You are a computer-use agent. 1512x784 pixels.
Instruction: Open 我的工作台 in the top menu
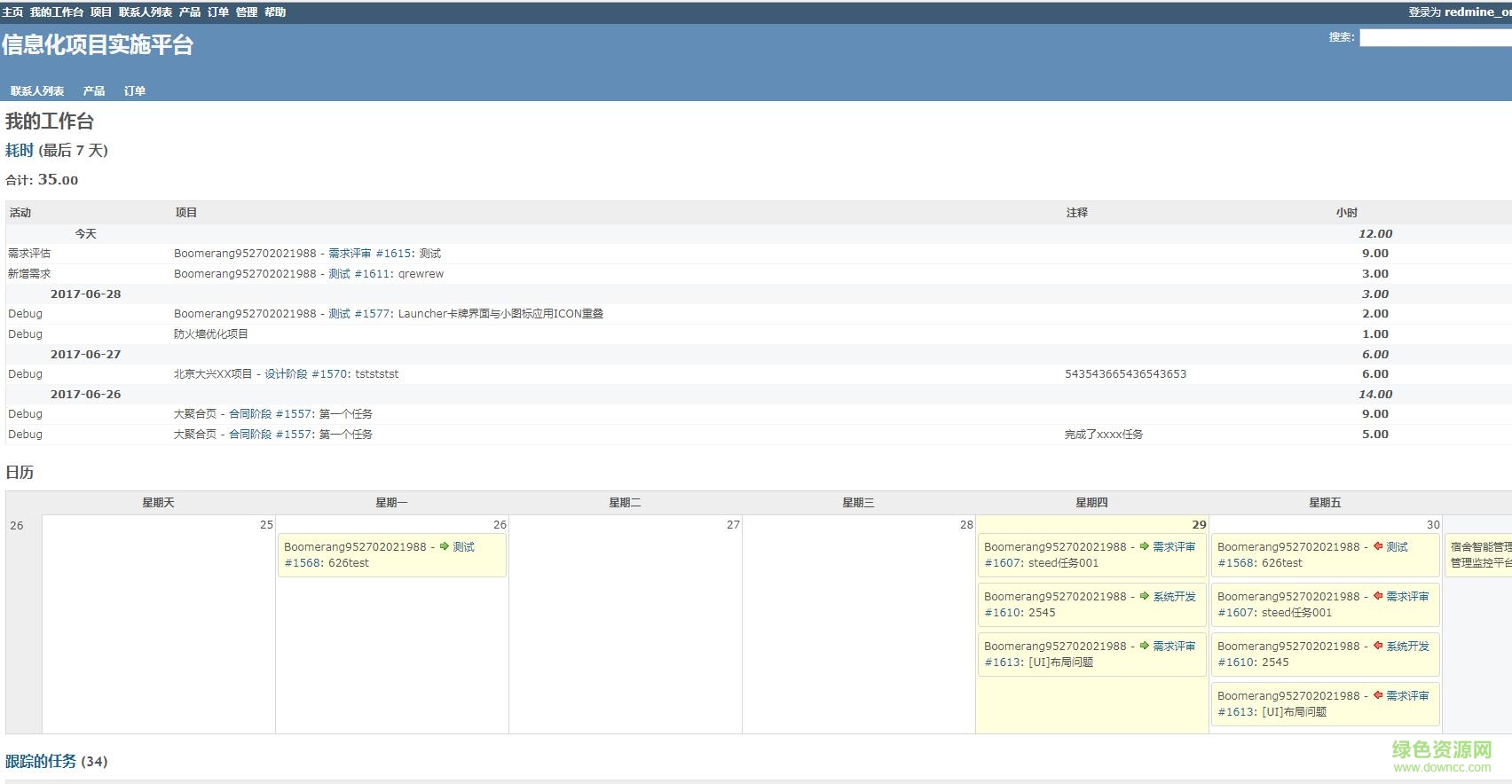pyautogui.click(x=57, y=12)
